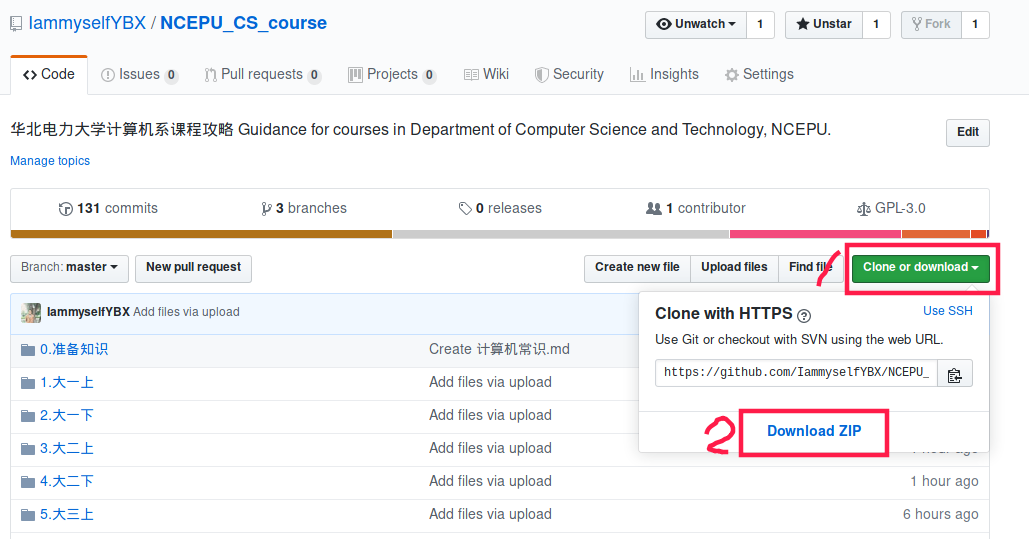Switch to the Wiki tab
The image size is (1029, 539).
click(486, 75)
